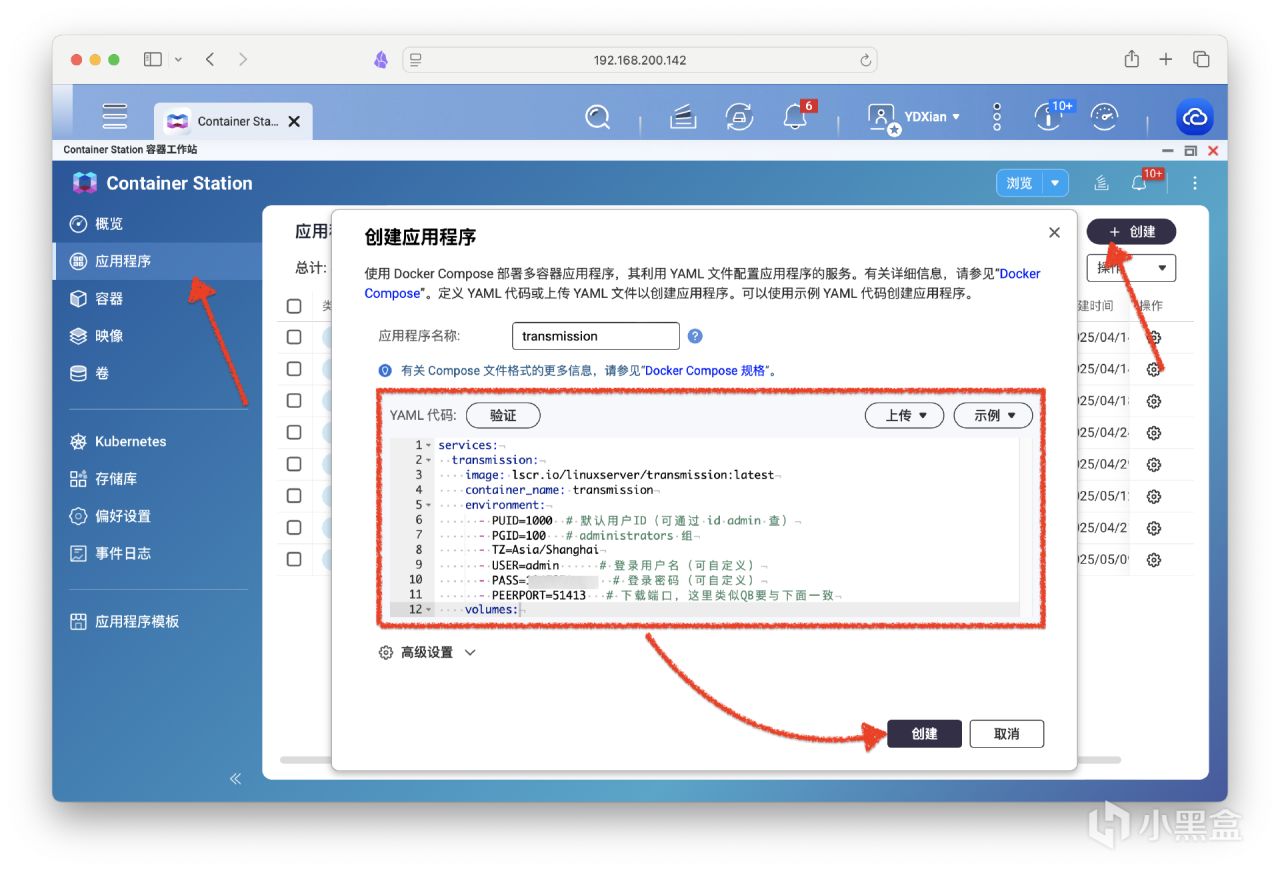Open the external devices sync icon
The height and width of the screenshot is (871, 1280).
(739, 117)
